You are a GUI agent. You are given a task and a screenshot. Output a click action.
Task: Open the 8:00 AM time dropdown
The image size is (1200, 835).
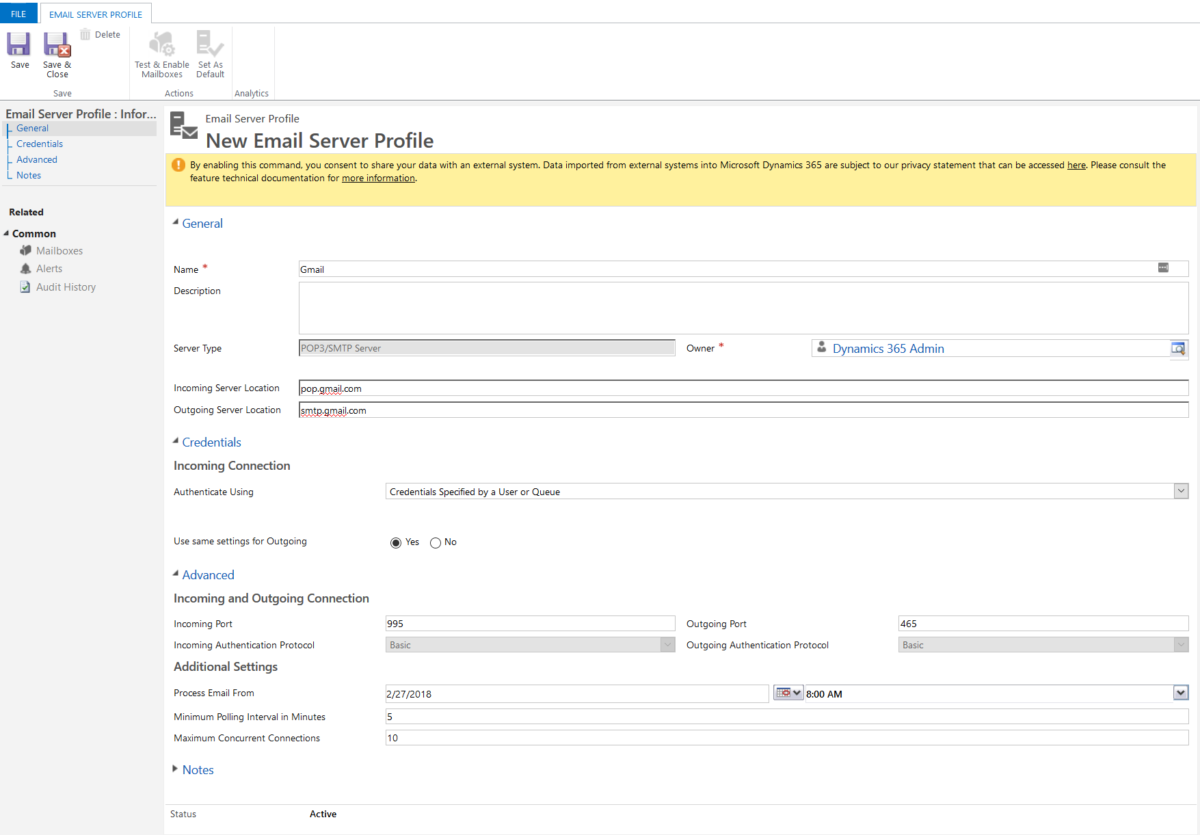coord(1181,693)
